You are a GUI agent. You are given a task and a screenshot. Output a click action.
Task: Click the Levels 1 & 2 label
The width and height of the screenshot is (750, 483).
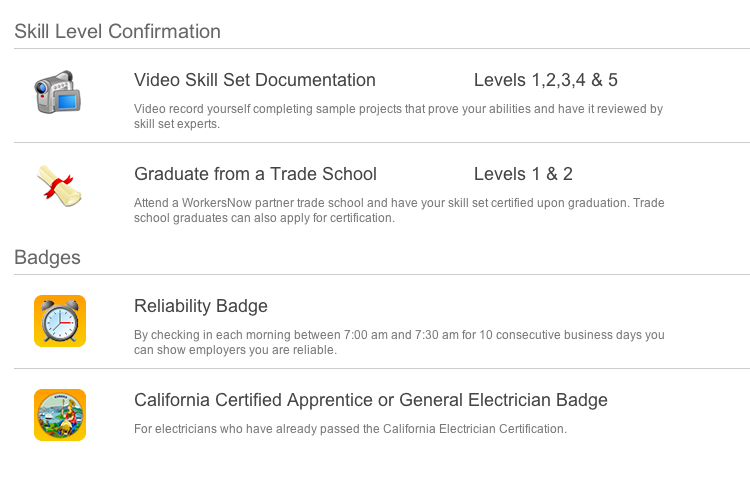(x=523, y=174)
